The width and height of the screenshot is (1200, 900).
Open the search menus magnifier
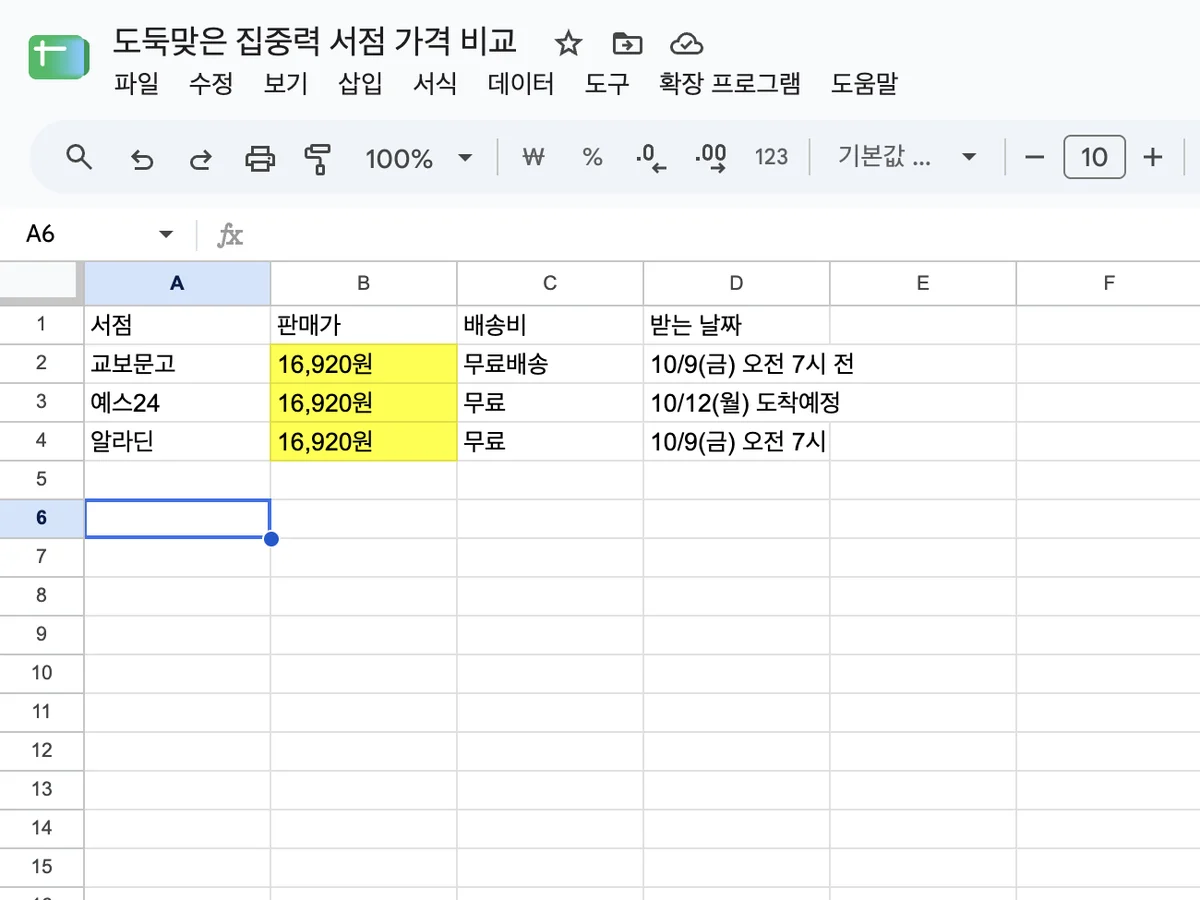pos(79,157)
